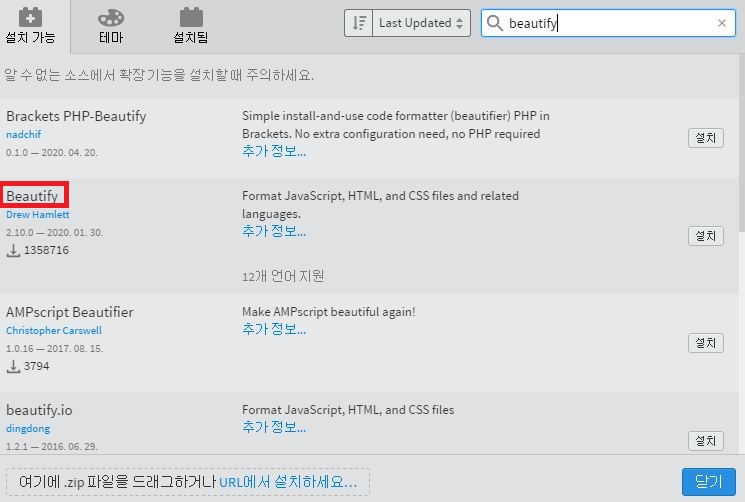Open author link Drew Hamlett
Viewport: 745px width, 502px height.
[x=38, y=215]
